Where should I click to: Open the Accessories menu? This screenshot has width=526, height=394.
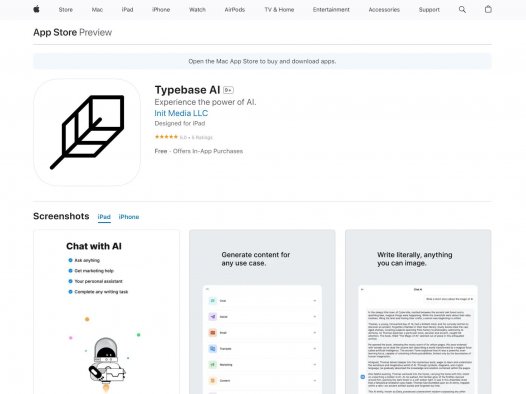[384, 10]
